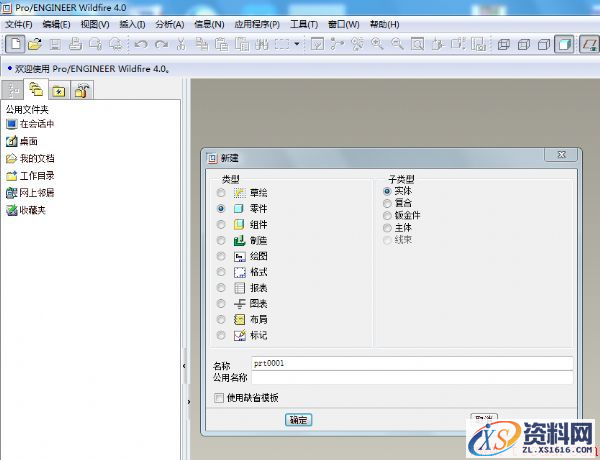The width and height of the screenshot is (600, 460).
Task: Switch to the Folder Browser navigator tab
Action: click(36, 90)
